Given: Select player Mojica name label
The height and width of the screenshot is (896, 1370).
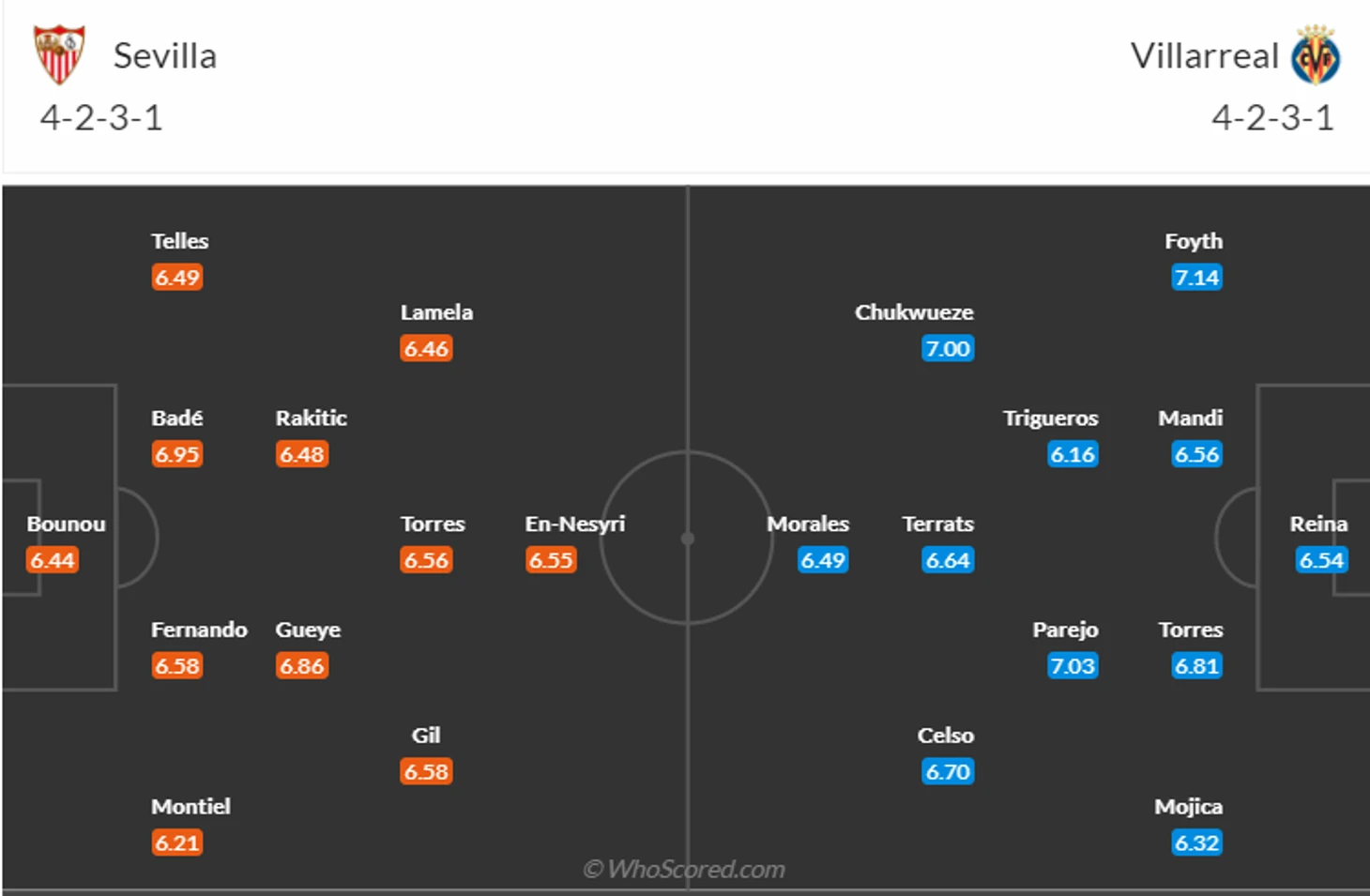Looking at the screenshot, I should 1188,807.
